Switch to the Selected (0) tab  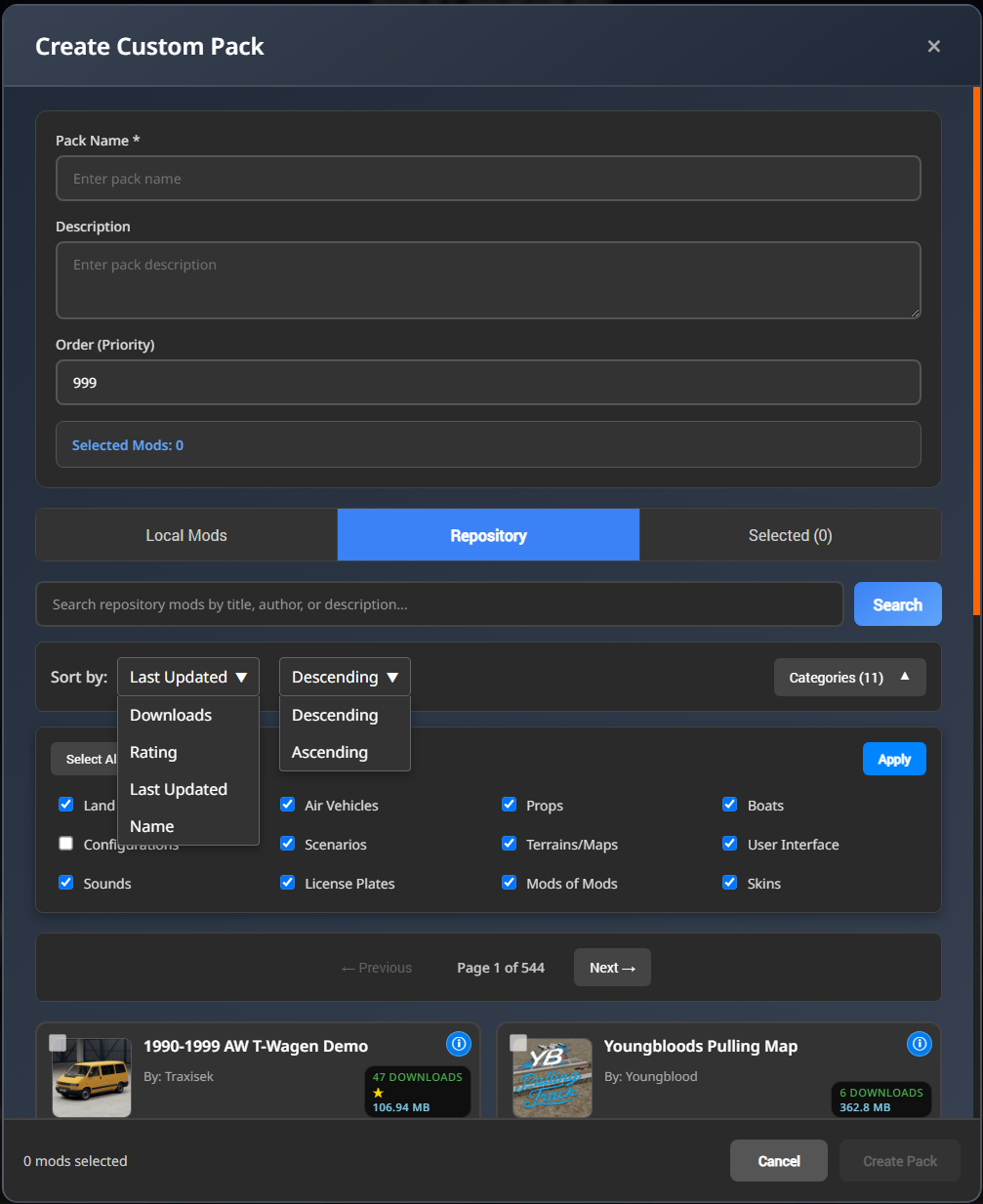[790, 535]
